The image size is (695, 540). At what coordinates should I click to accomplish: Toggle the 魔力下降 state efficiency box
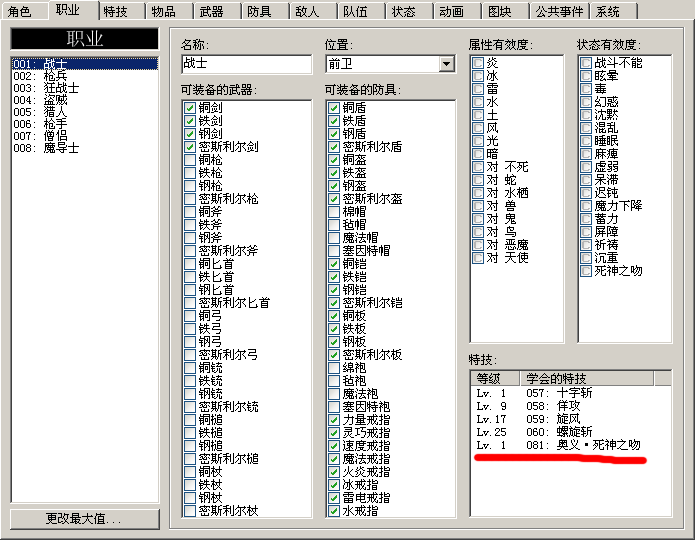click(586, 206)
